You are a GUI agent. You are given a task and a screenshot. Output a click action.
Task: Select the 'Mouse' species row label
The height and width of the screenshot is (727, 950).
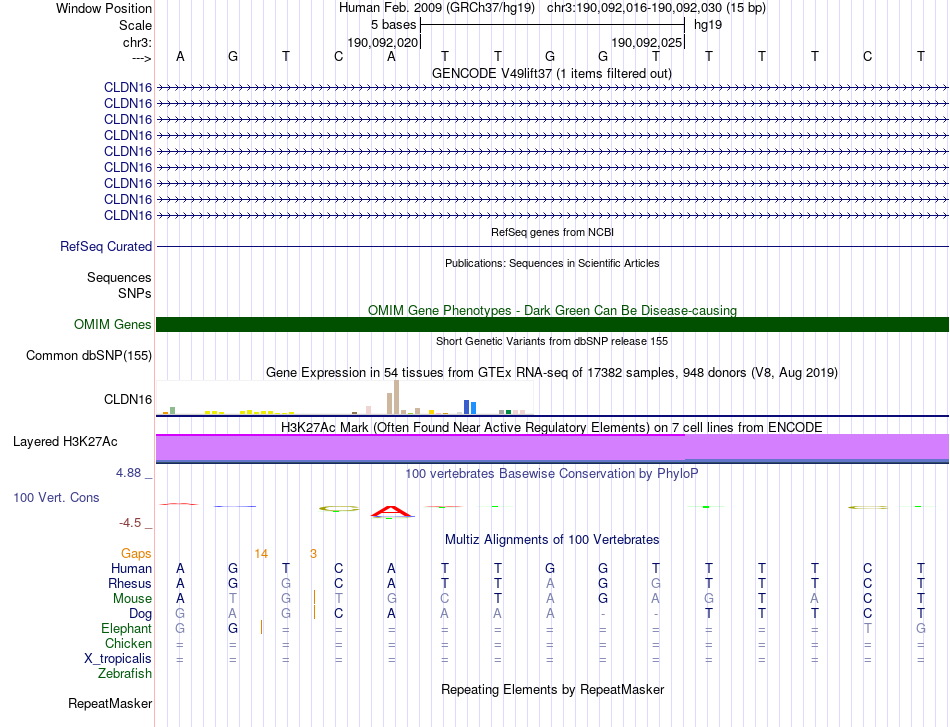tap(132, 599)
